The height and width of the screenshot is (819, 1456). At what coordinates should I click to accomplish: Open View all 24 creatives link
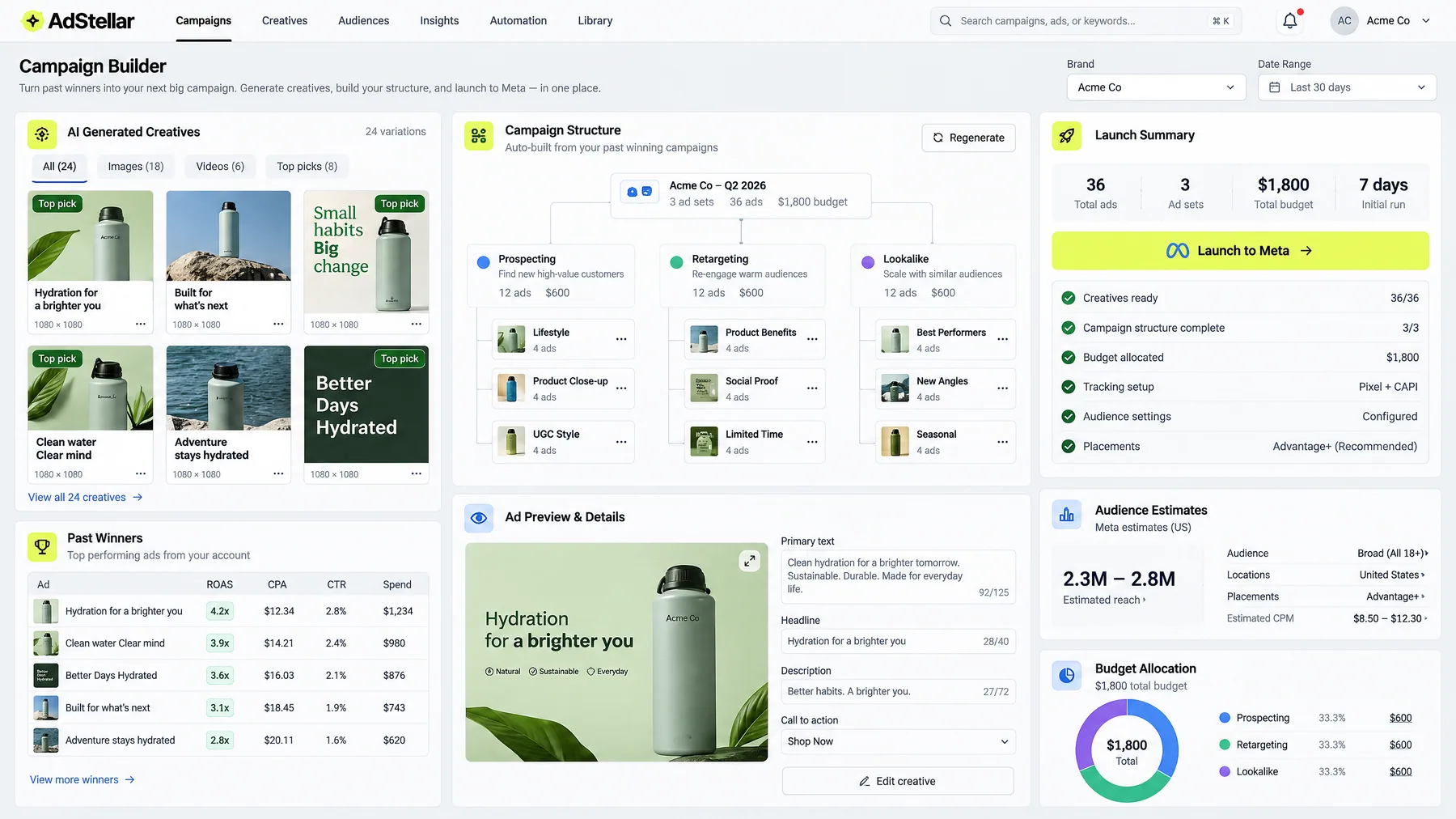86,498
